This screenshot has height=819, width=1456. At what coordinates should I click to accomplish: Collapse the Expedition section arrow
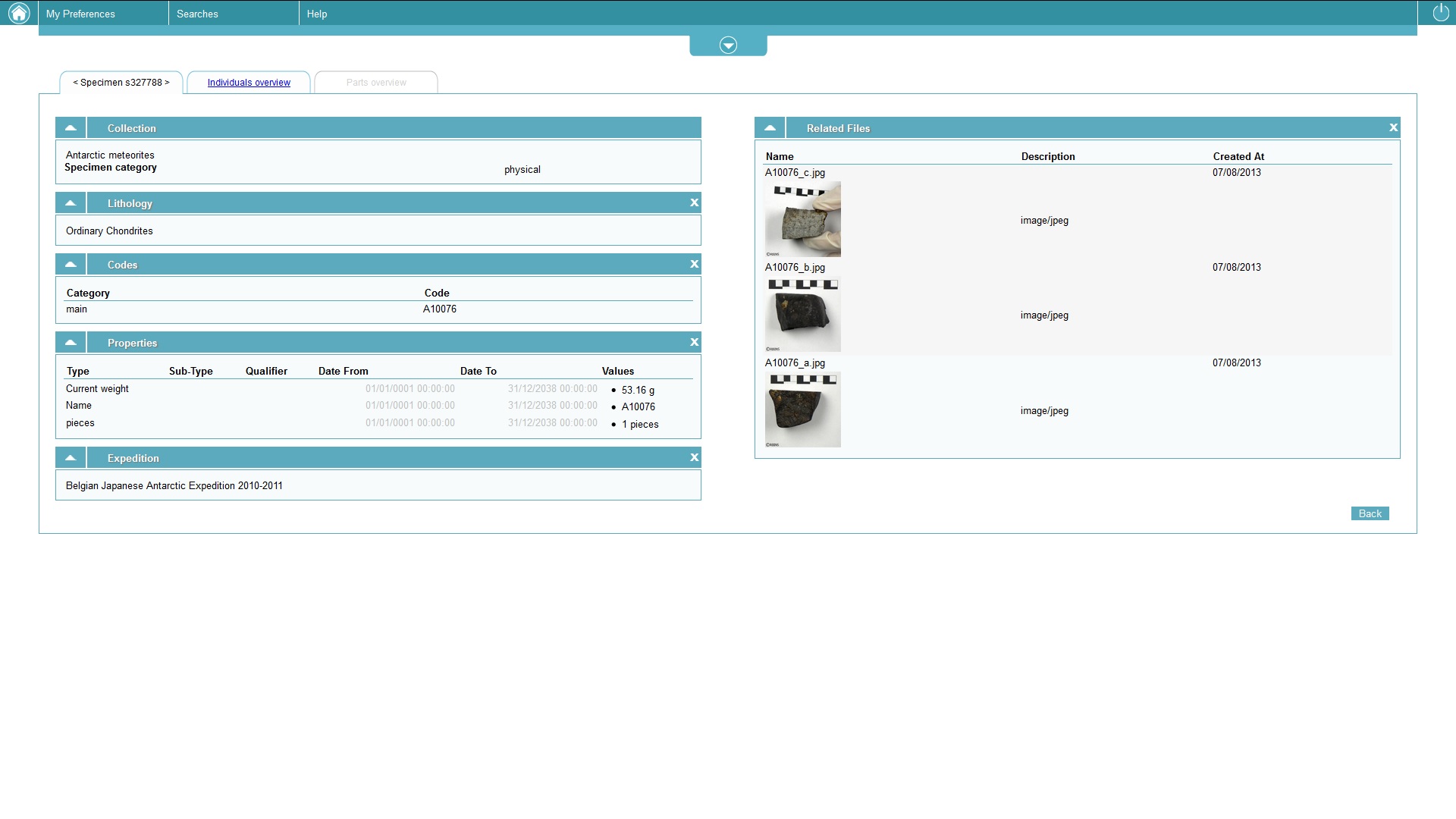pos(71,457)
